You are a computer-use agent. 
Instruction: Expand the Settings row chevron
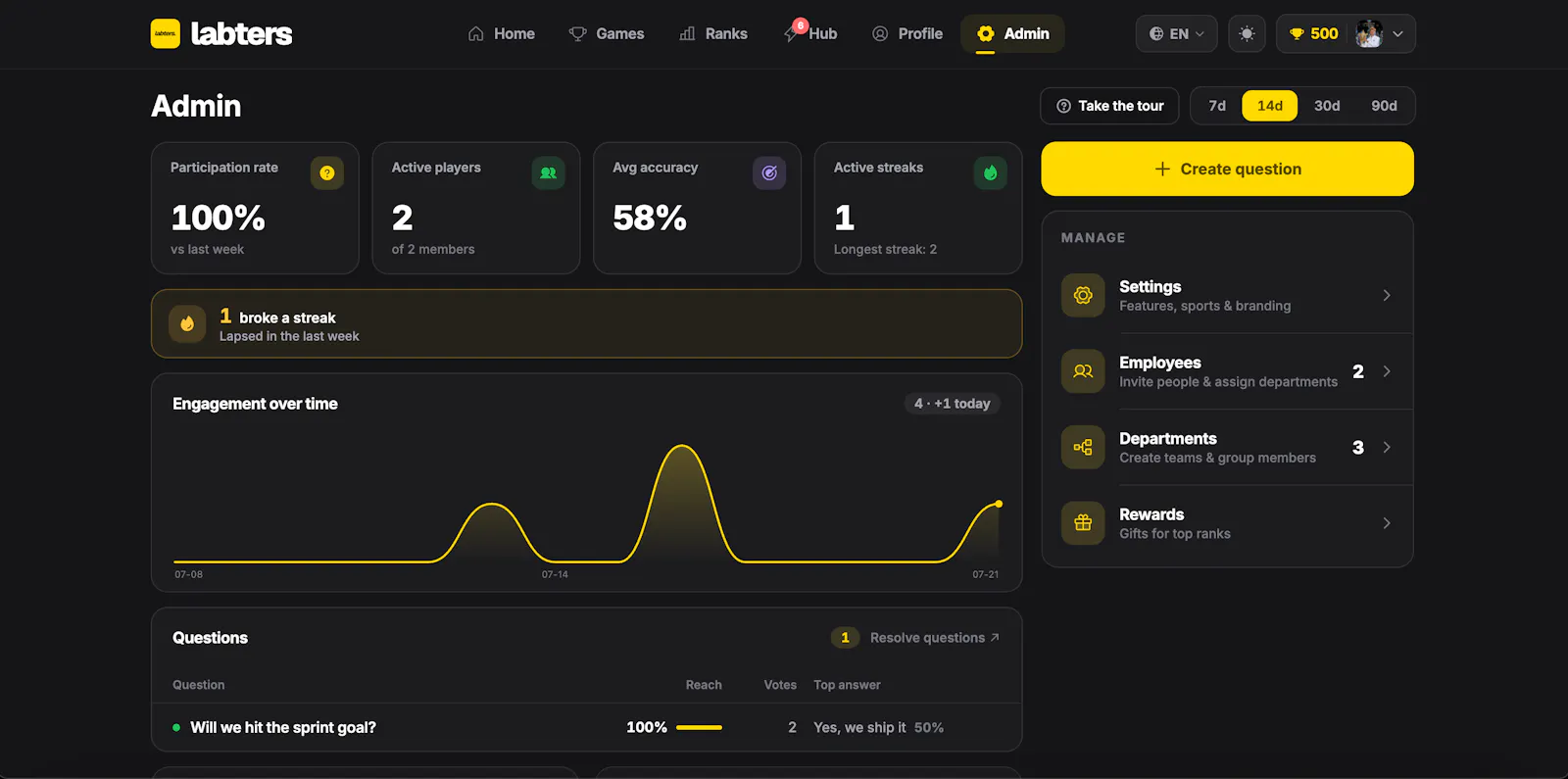point(1387,295)
